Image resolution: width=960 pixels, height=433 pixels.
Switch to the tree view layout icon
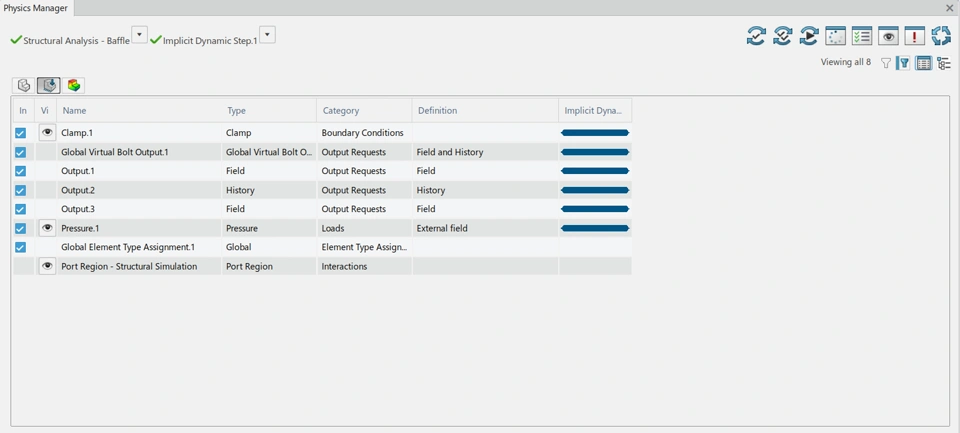pos(943,63)
